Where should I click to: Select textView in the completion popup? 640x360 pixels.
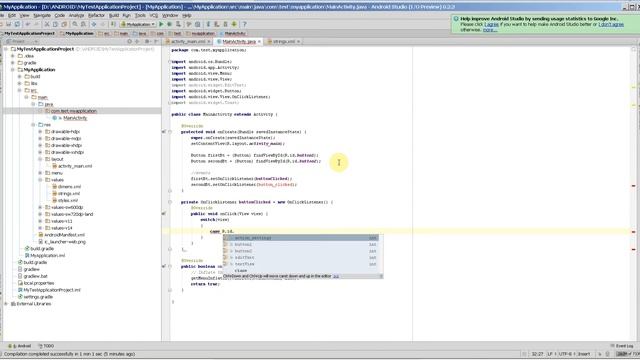(300, 264)
